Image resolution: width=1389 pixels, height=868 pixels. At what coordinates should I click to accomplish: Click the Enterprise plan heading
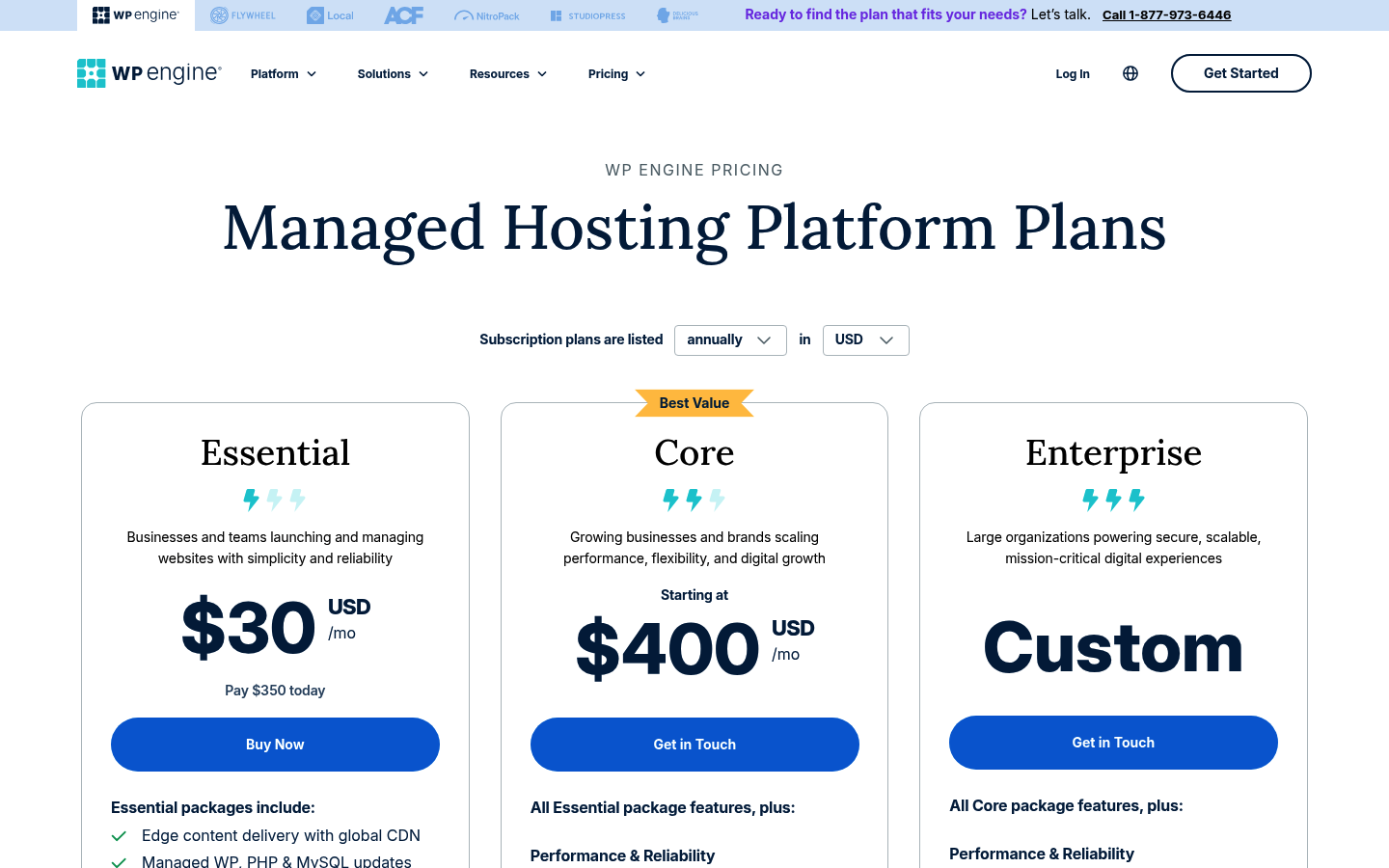[1113, 452]
